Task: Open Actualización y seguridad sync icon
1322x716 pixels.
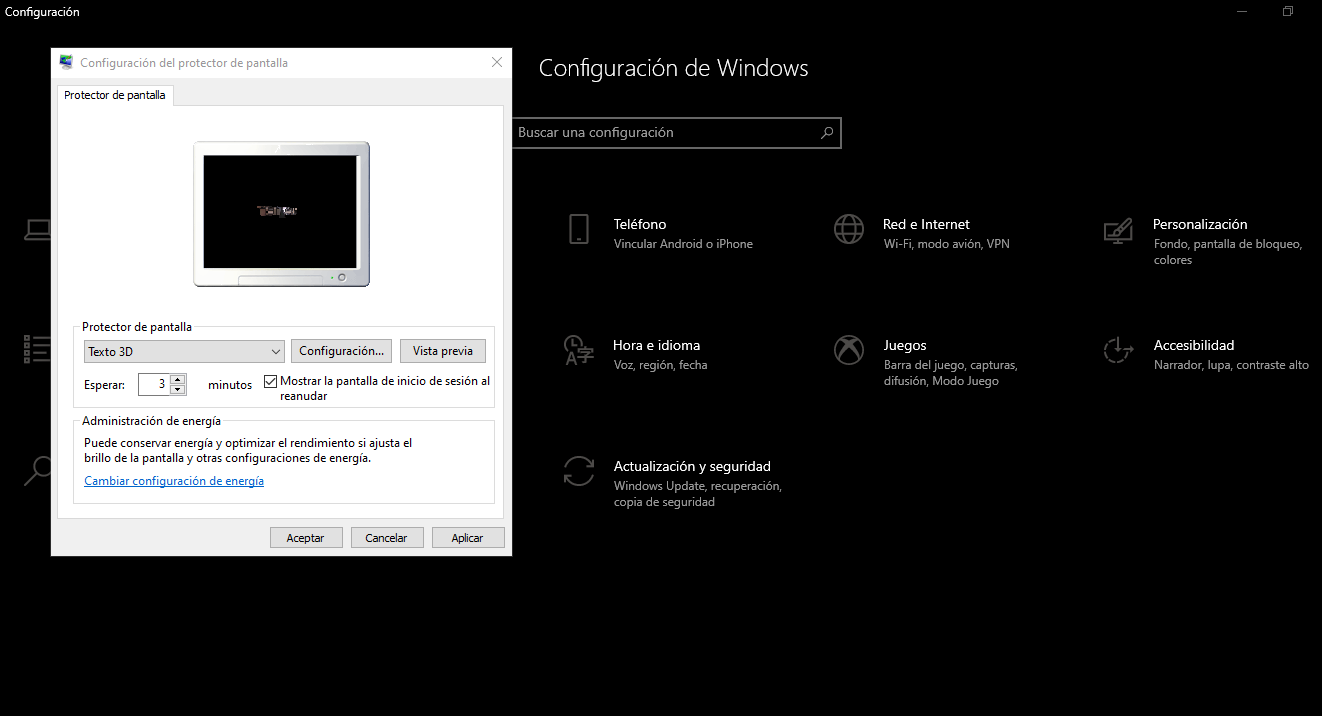Action: (x=579, y=471)
